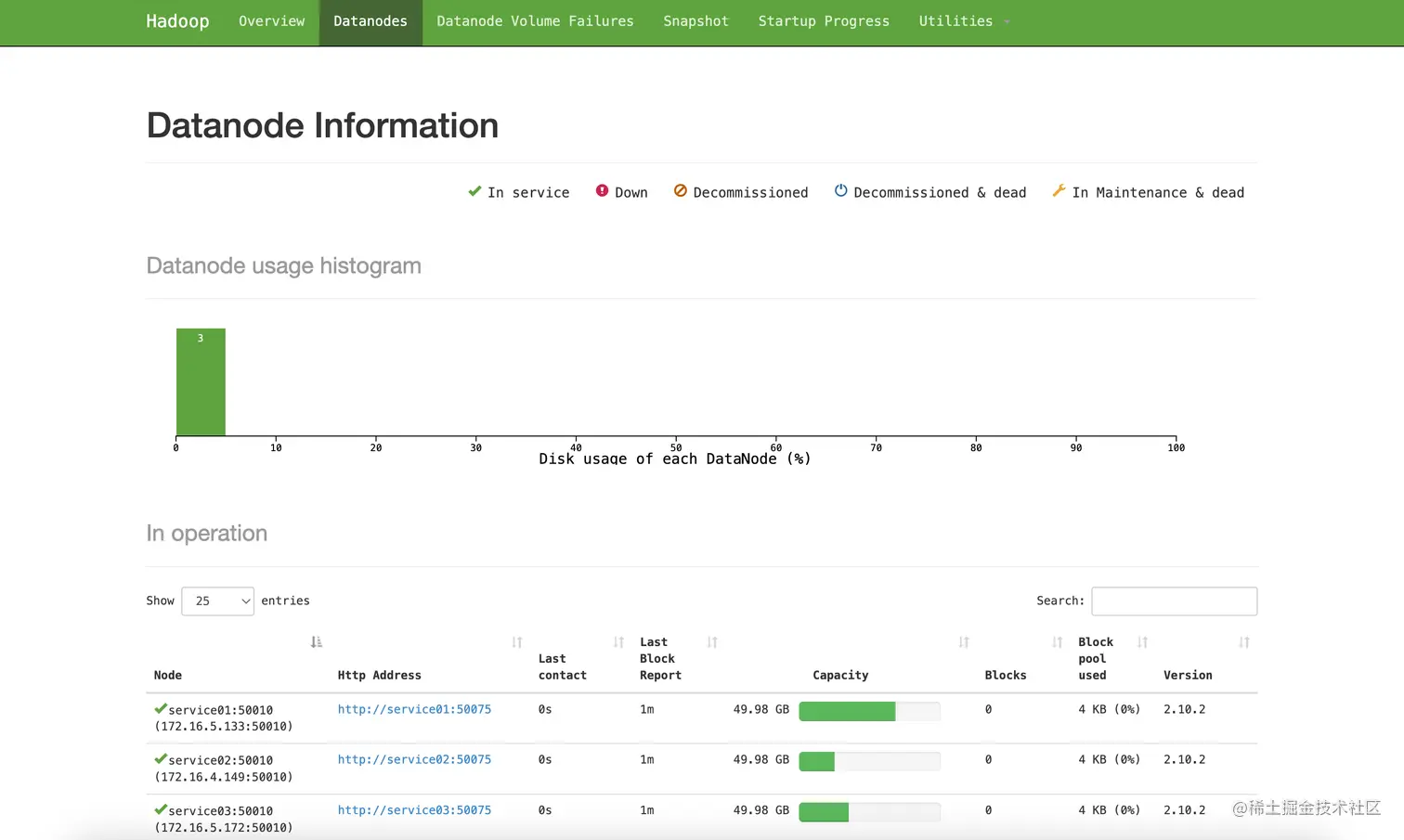Click the "Disk usage of each DataNode (%)" axis label
The width and height of the screenshot is (1404, 840).
675,459
